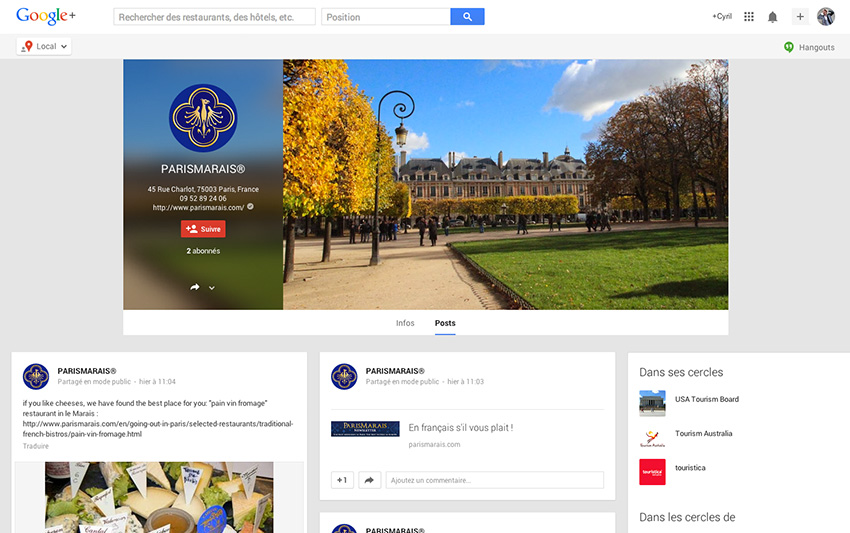Translate the post with Traduire
Screen dimensions: 850x533
pyautogui.click(x=36, y=446)
